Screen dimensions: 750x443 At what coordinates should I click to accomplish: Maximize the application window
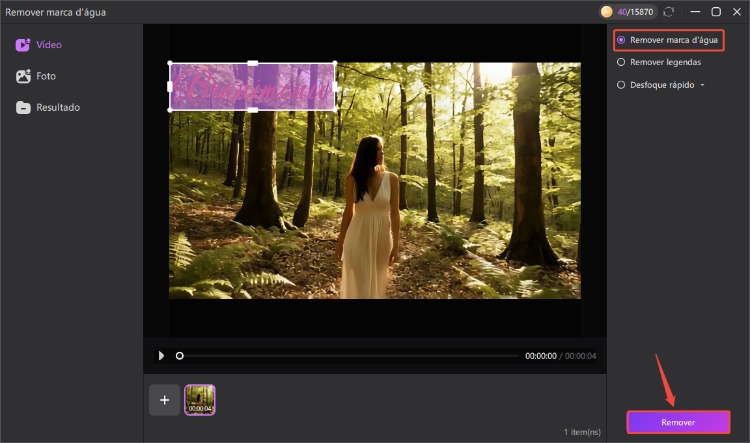[x=715, y=11]
